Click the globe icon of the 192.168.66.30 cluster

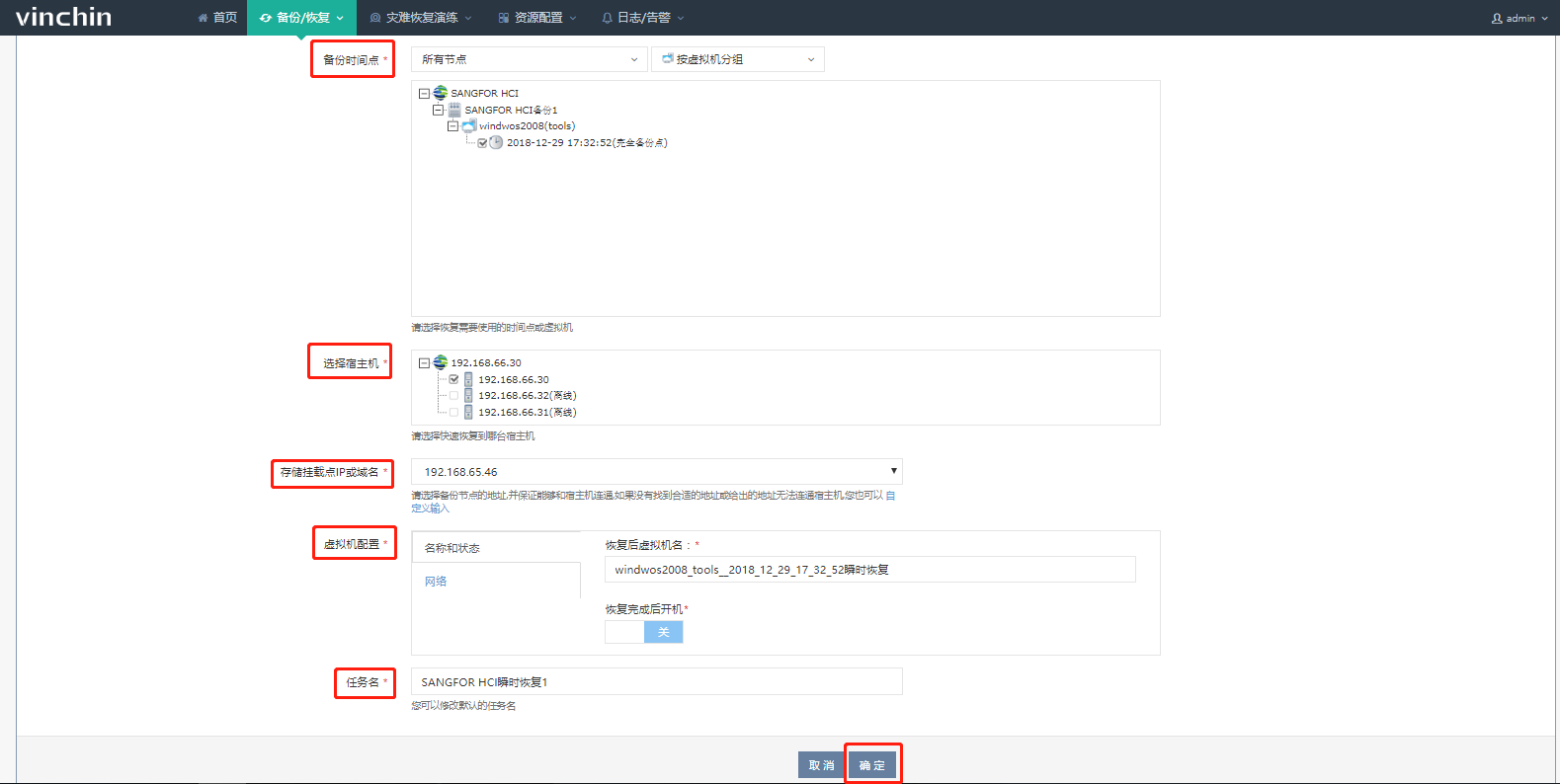(441, 362)
